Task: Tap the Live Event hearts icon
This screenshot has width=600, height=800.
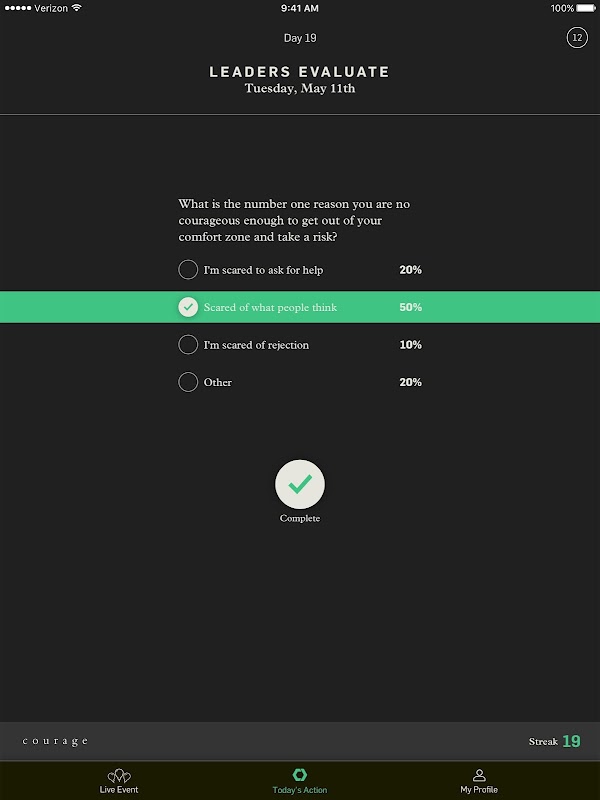Action: point(119,776)
